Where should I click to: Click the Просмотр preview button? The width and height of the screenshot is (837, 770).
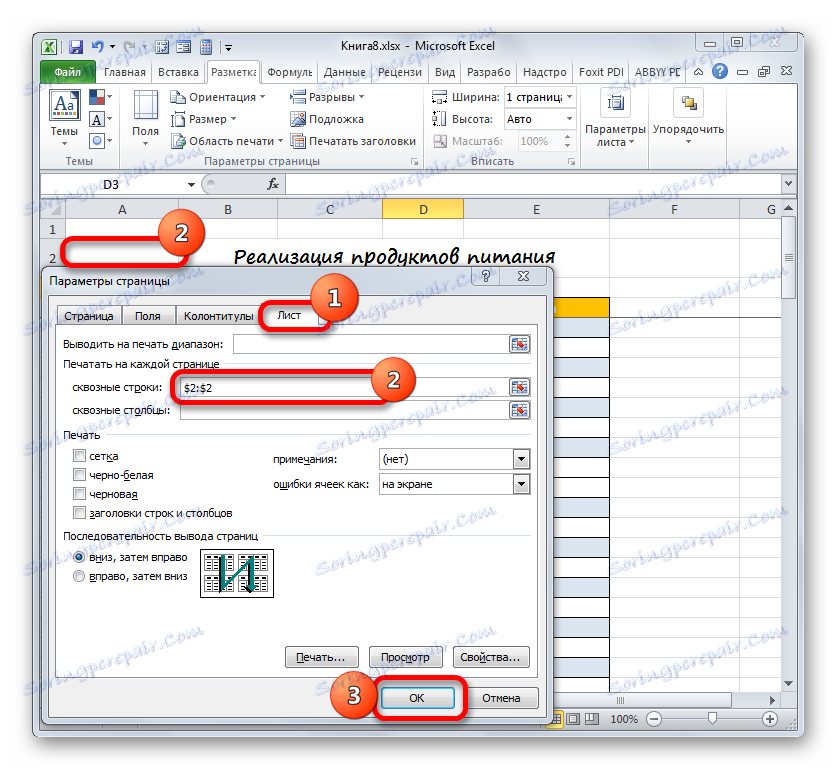[x=405, y=657]
